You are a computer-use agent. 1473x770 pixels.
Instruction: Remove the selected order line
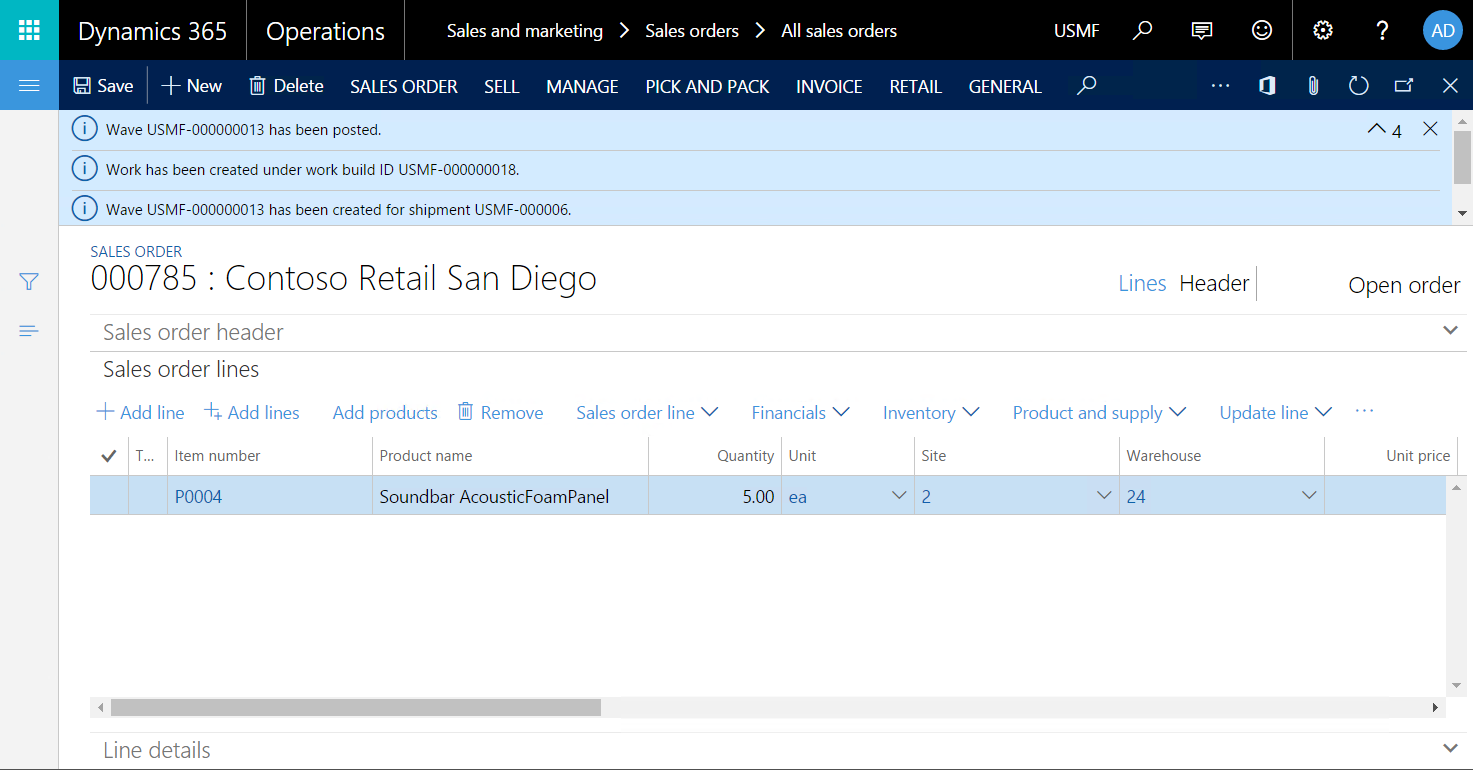click(500, 412)
